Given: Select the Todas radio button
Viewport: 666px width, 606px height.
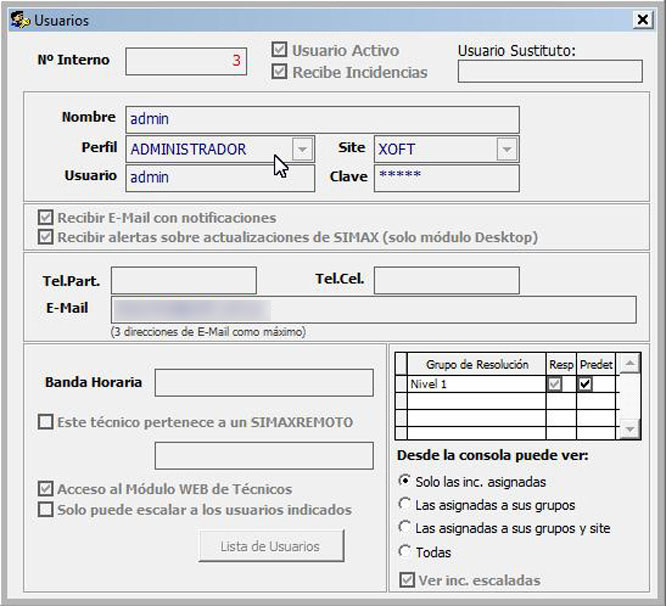Looking at the screenshot, I should click(x=405, y=552).
